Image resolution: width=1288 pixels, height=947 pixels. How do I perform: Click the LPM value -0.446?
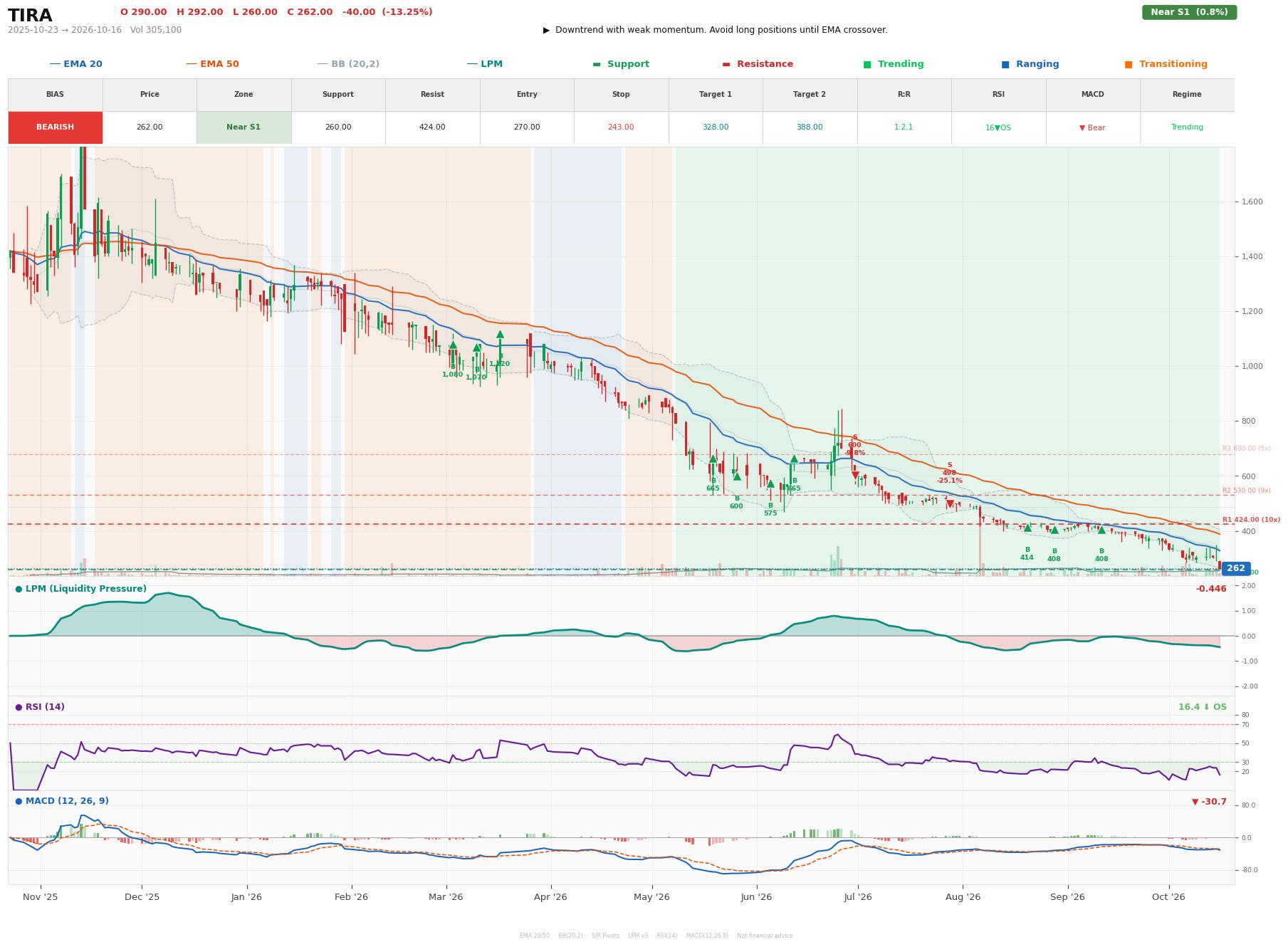(x=1211, y=589)
